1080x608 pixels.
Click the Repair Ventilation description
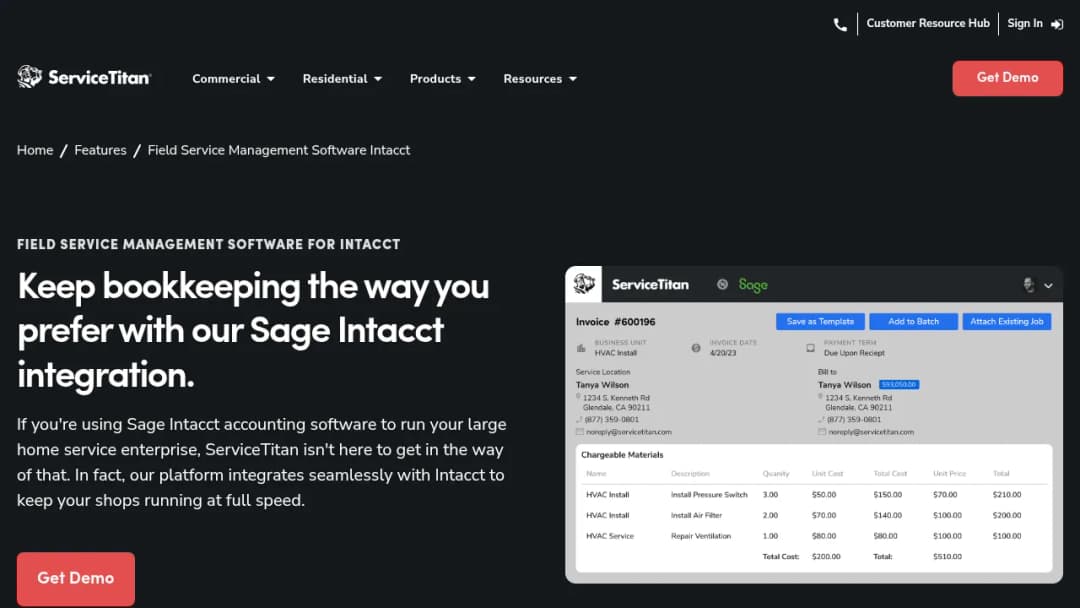coord(700,536)
